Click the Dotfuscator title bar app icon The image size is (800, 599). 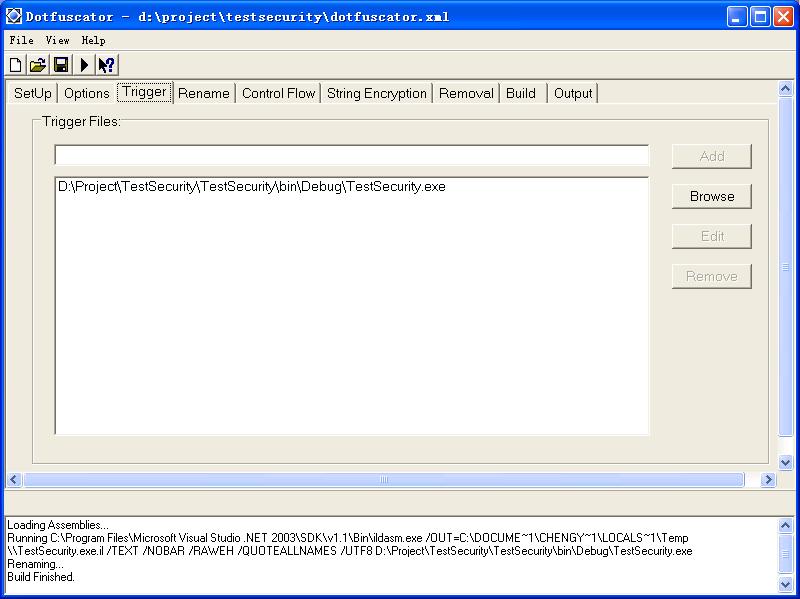14,16
